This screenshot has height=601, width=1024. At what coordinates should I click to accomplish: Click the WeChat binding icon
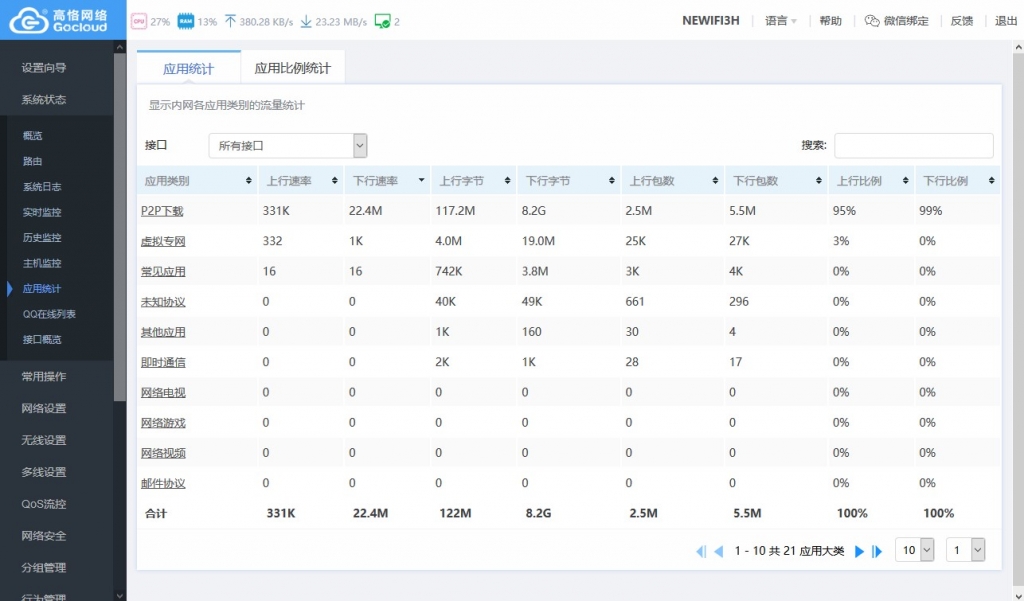coord(872,21)
